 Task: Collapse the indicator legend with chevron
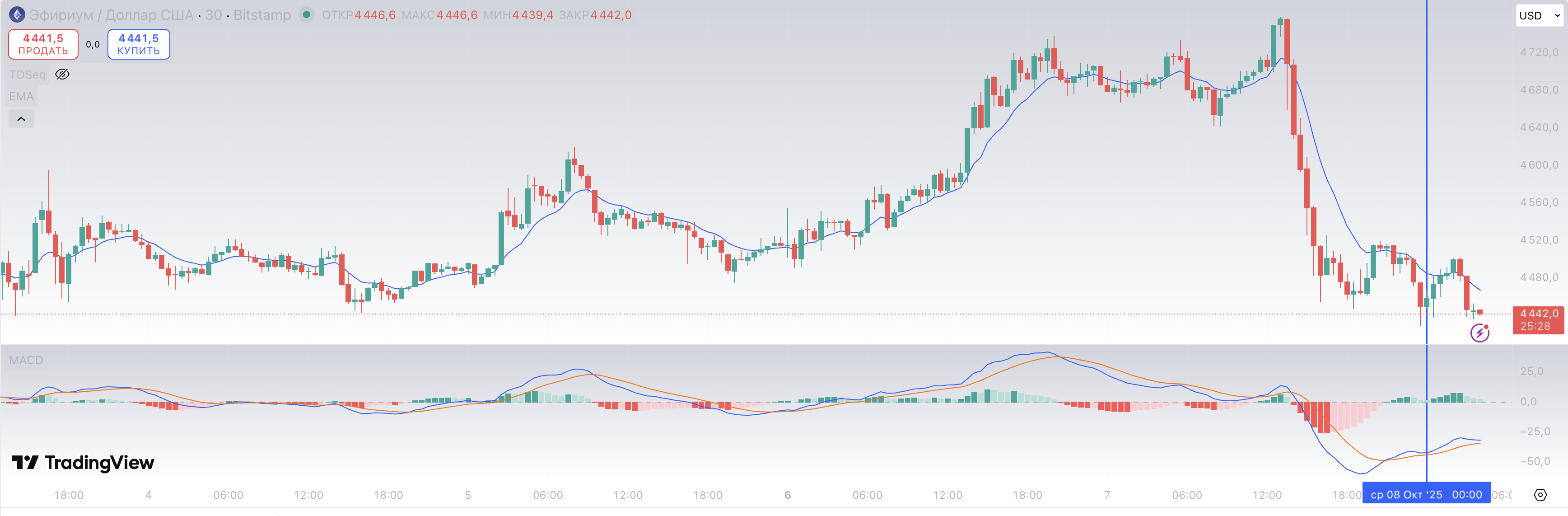tap(21, 119)
